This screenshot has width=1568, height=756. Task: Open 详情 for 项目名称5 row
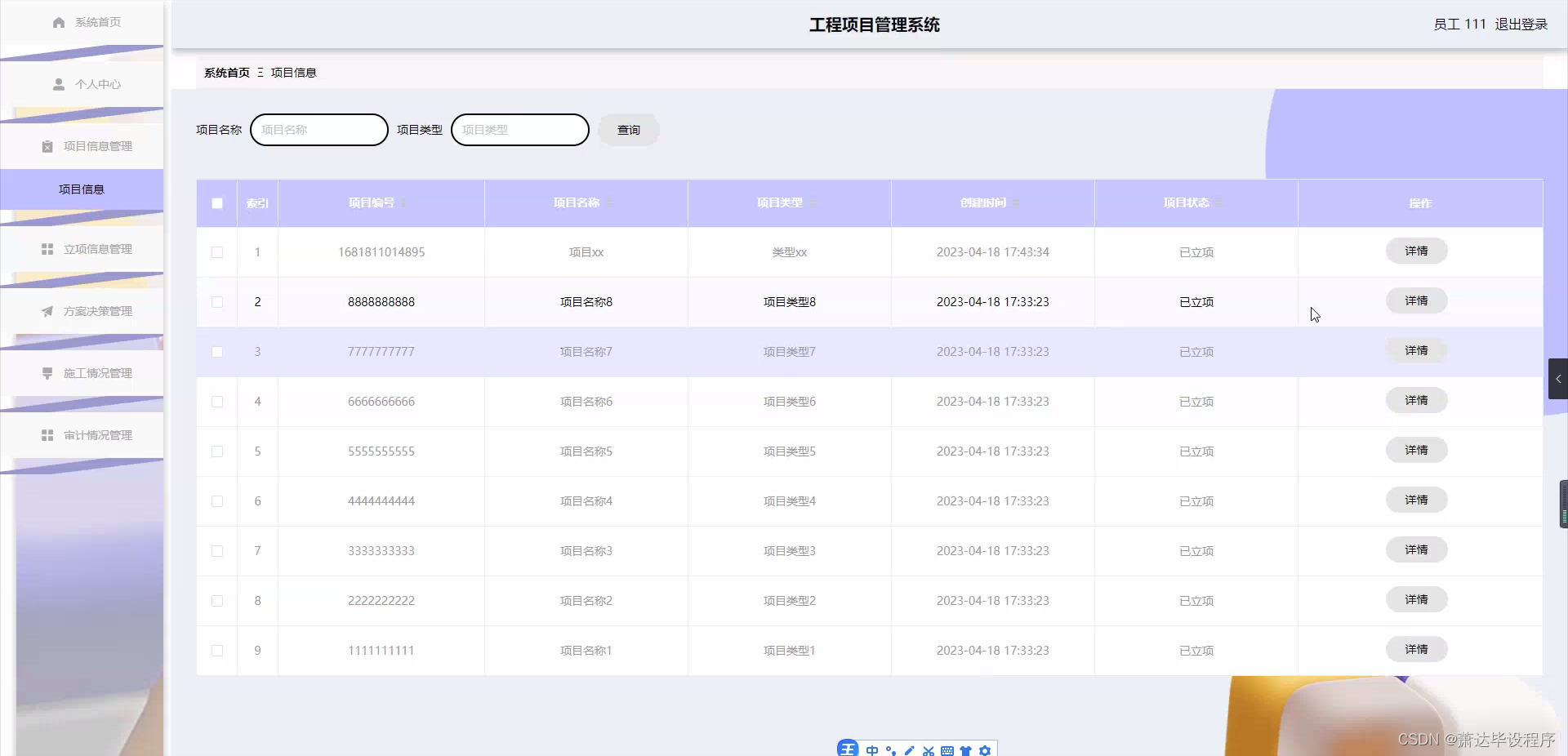[x=1416, y=450]
